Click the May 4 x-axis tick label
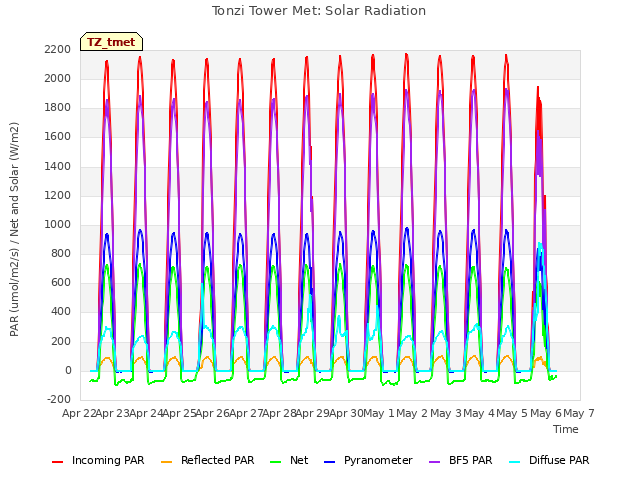This screenshot has height=480, width=640. (479, 413)
